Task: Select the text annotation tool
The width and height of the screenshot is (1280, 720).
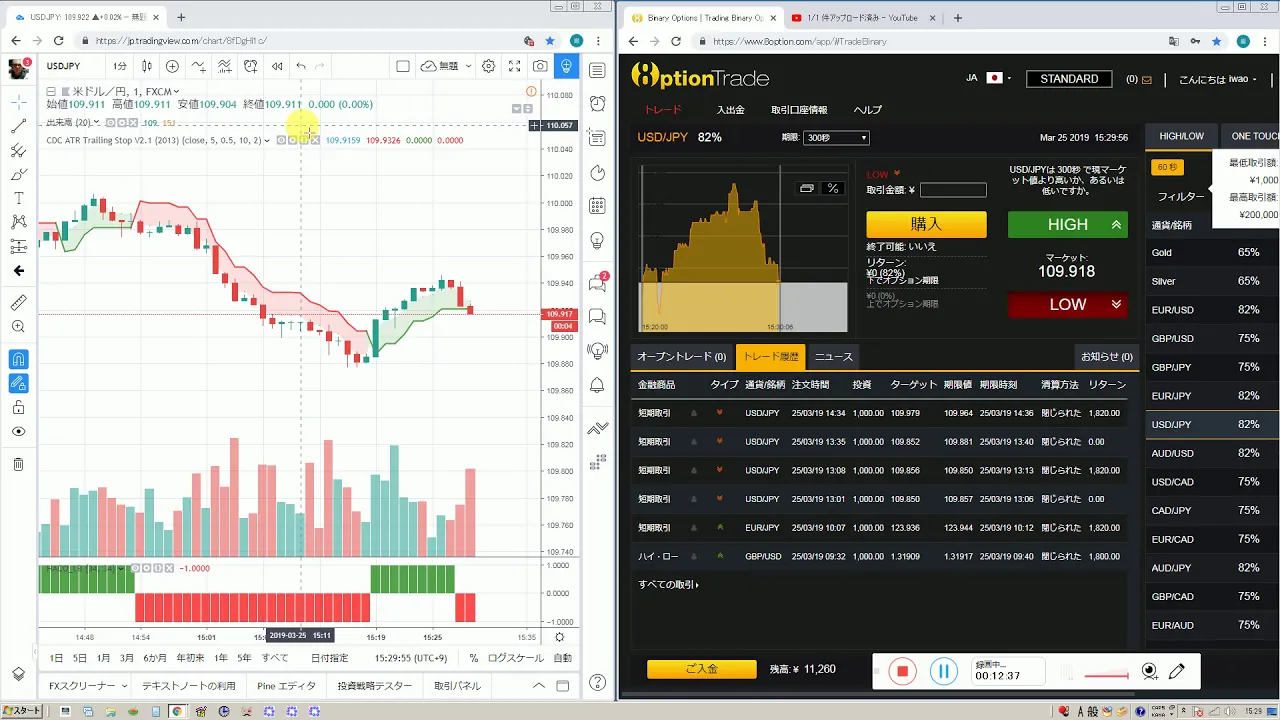Action: tap(18, 199)
